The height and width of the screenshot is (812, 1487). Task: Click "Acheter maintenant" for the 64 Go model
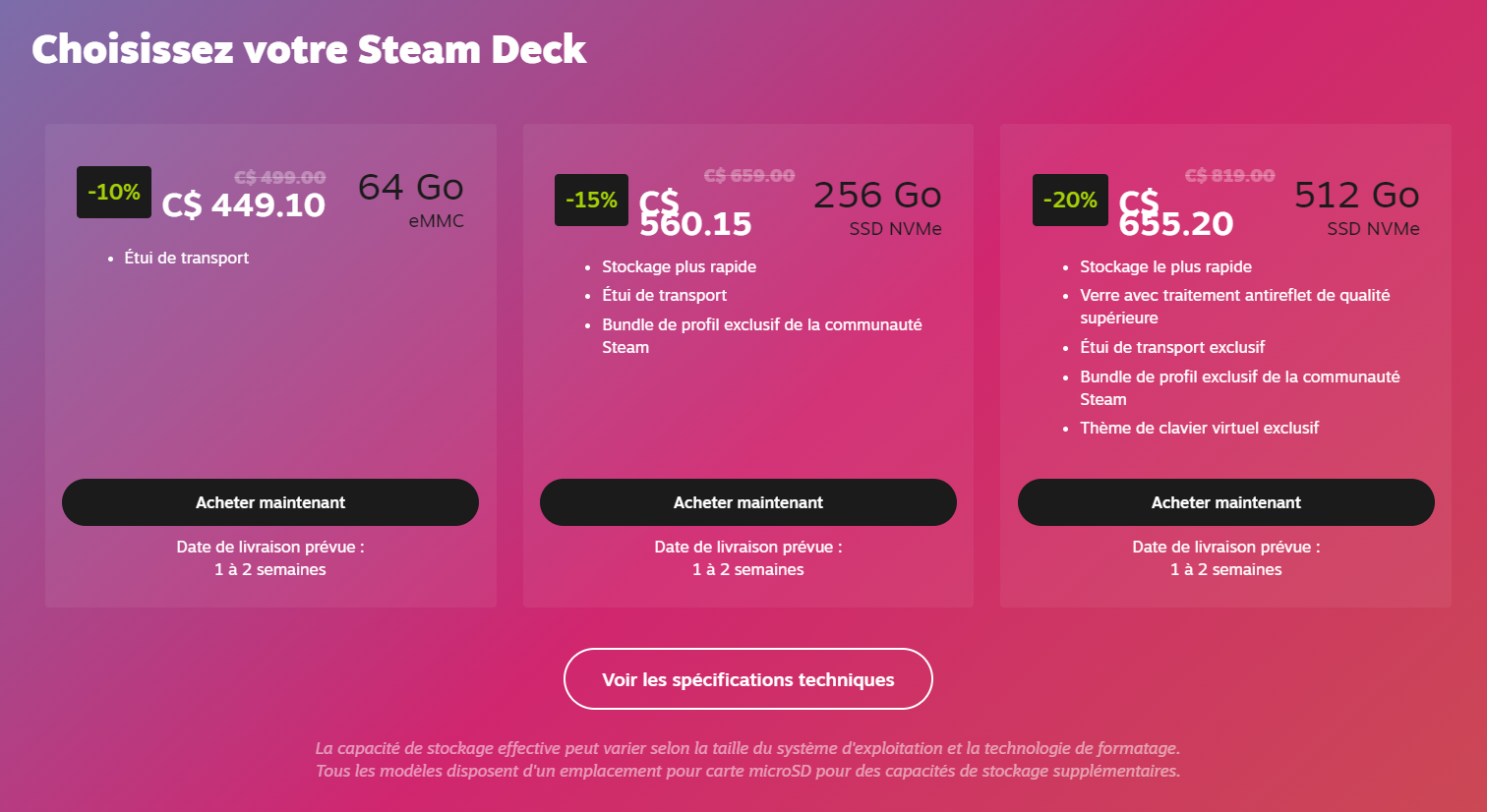269,502
